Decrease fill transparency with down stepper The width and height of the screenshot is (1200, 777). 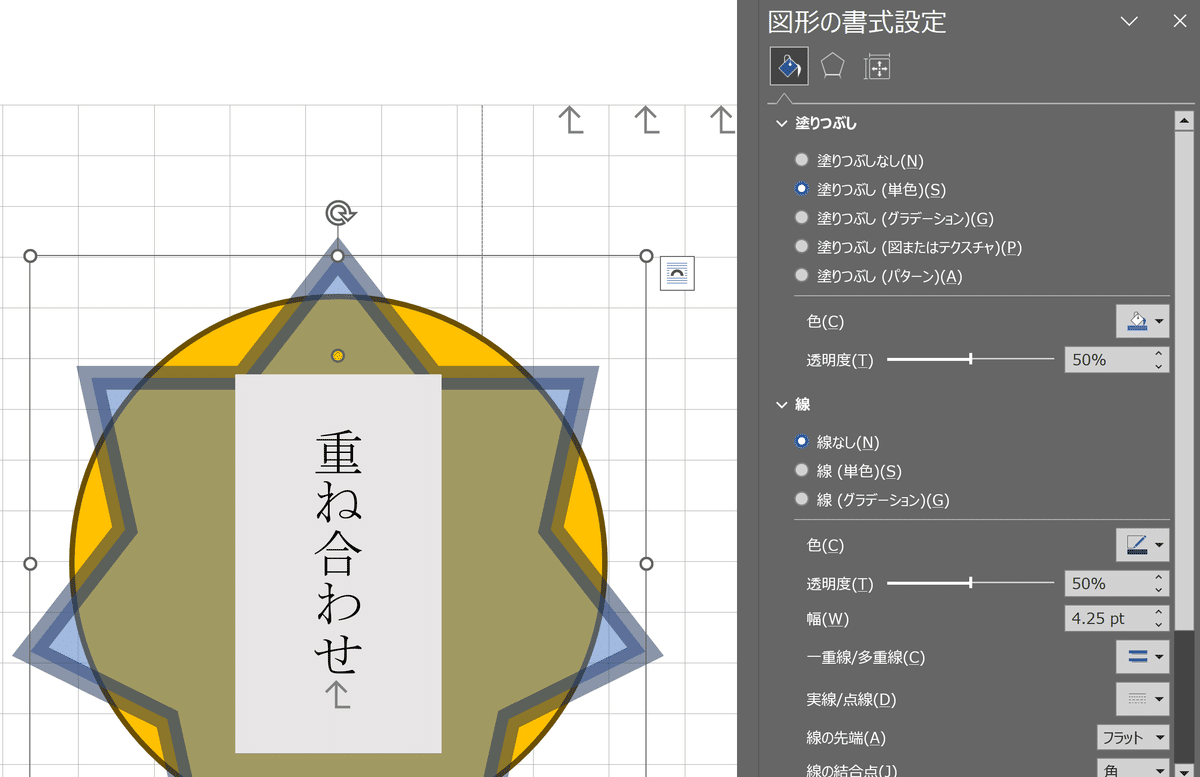coord(1159,366)
